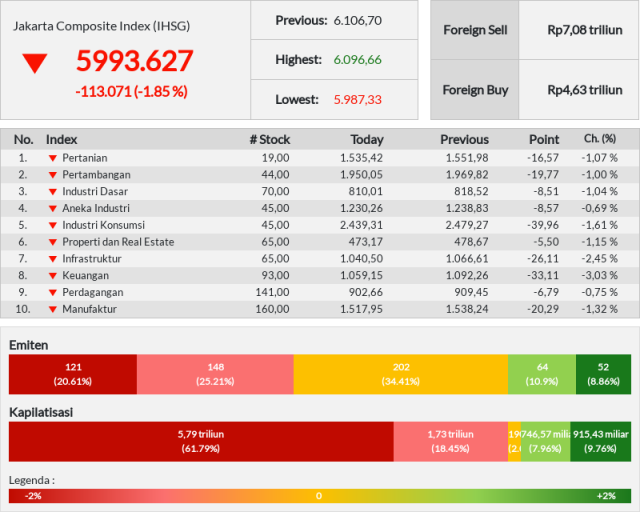640x528 pixels.
Task: Click the change text -113.071 (-1.85 %)
Action: (x=131, y=91)
